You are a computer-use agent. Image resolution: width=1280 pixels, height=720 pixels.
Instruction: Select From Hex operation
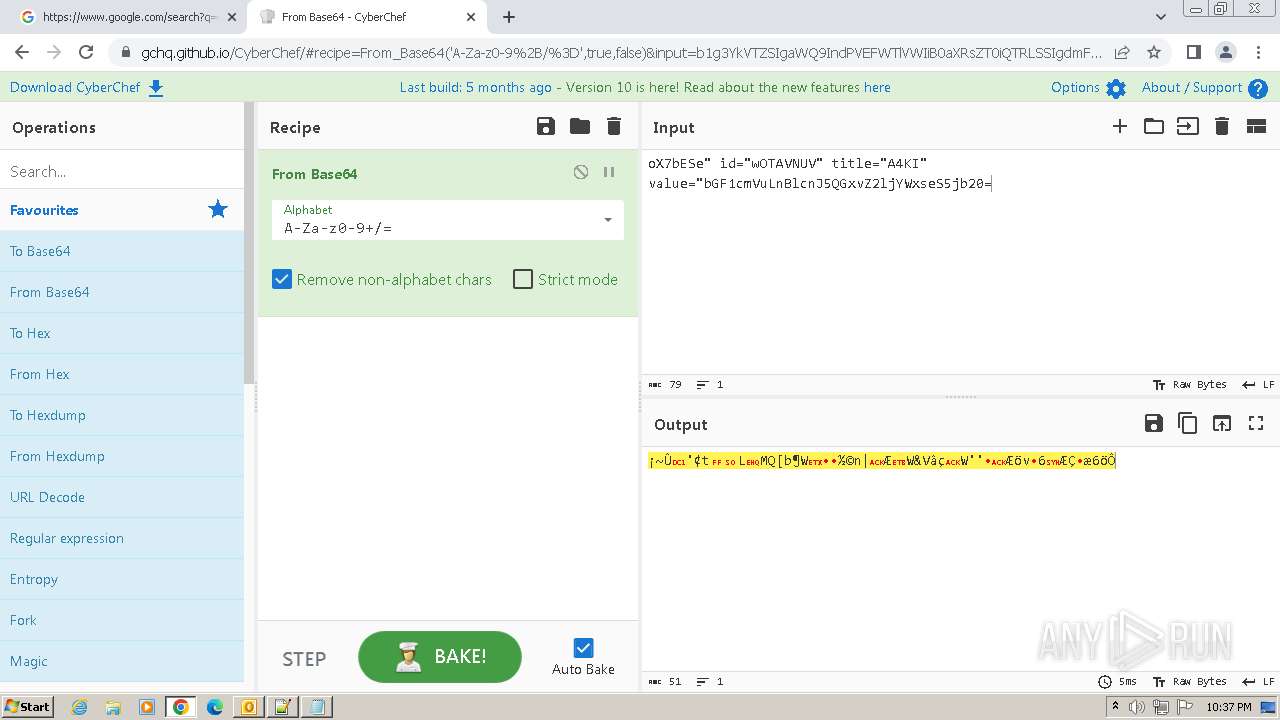point(122,374)
